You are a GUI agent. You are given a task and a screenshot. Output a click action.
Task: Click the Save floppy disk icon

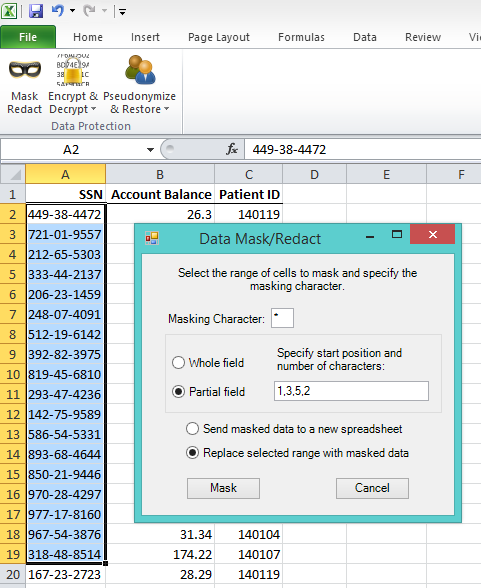click(x=36, y=11)
